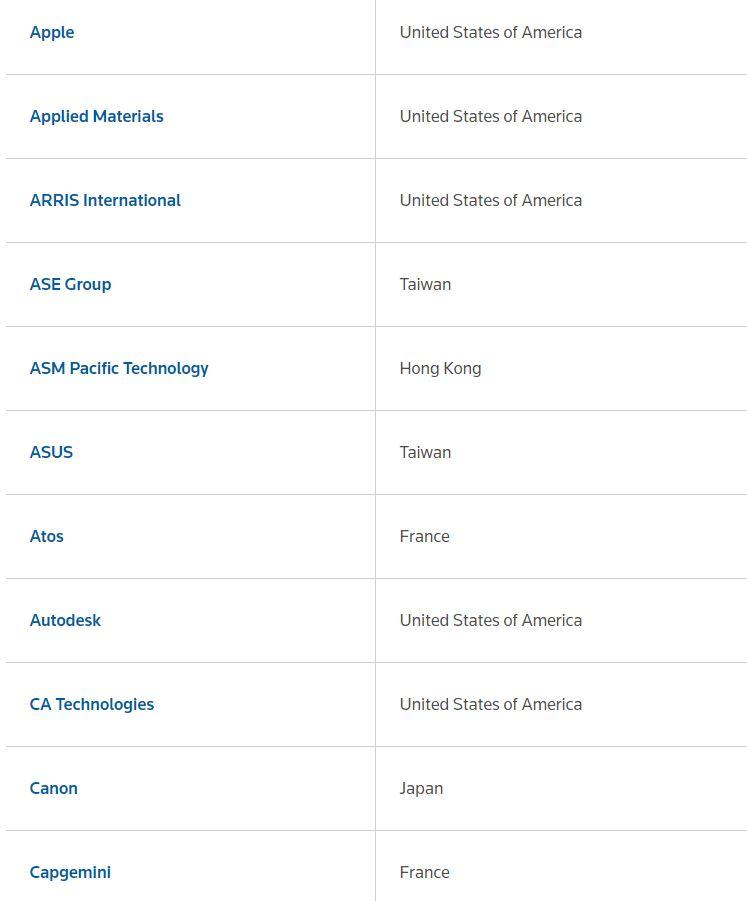
Task: Click the Applied Materials link
Action: 96,116
